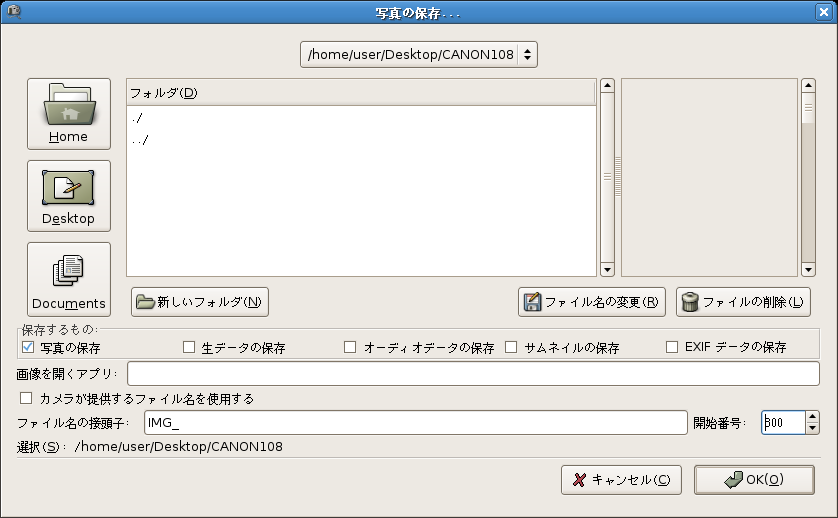Cancel with the キャンセル button
The height and width of the screenshot is (518, 838).
(x=621, y=480)
